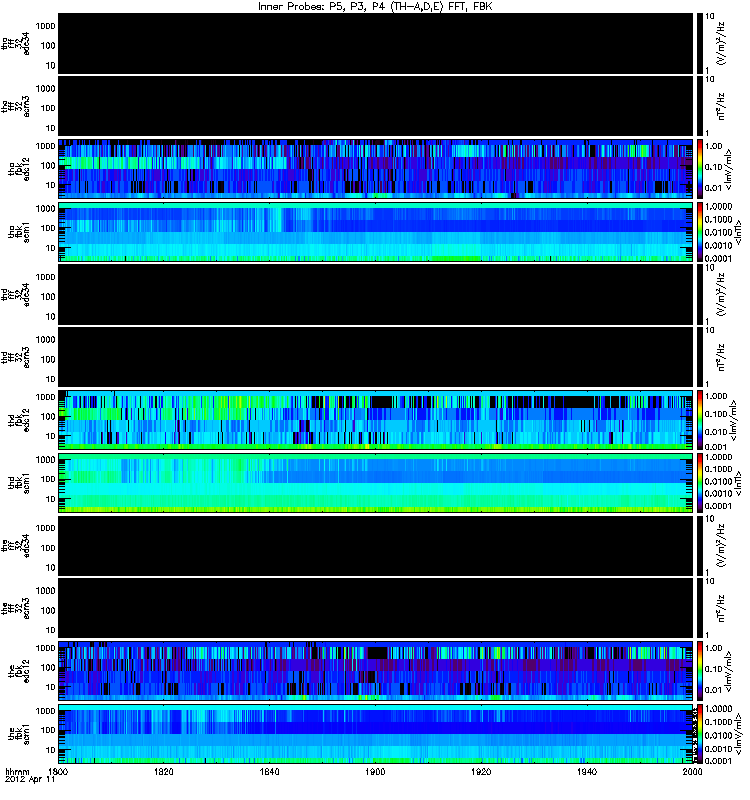Select the tha fff 32 edc34 panel label

(15, 43)
